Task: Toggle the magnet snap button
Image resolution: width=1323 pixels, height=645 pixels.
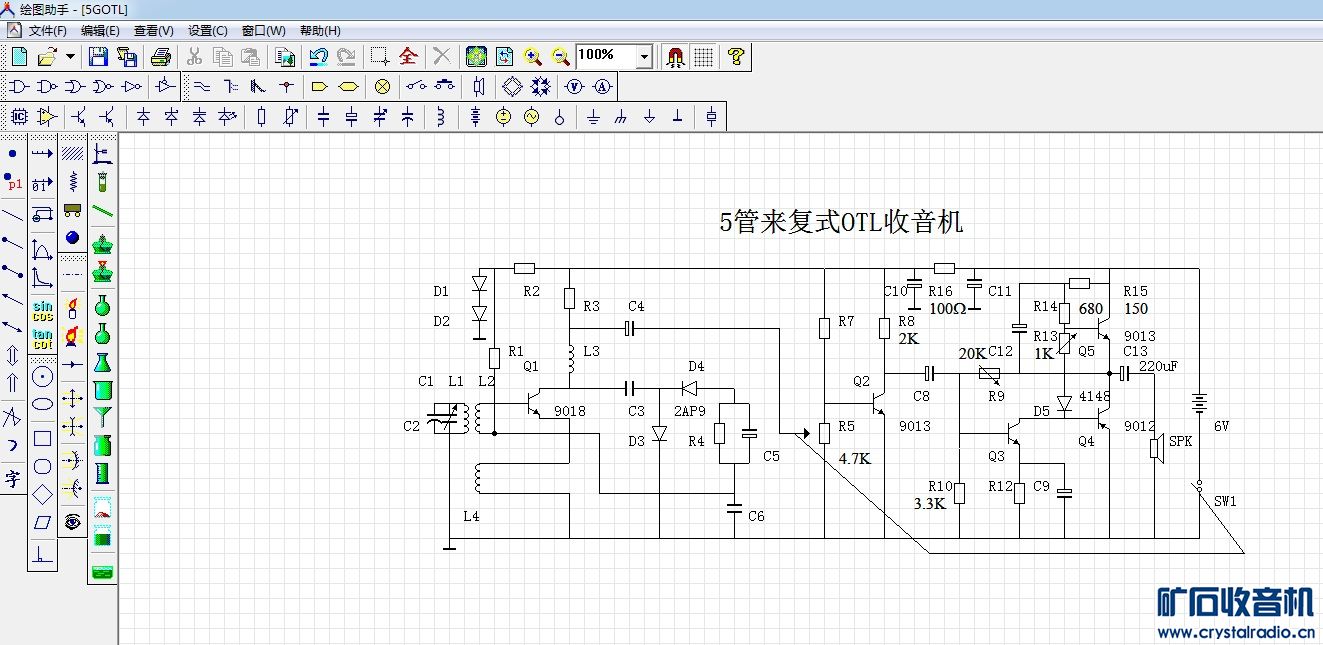Action: [675, 57]
